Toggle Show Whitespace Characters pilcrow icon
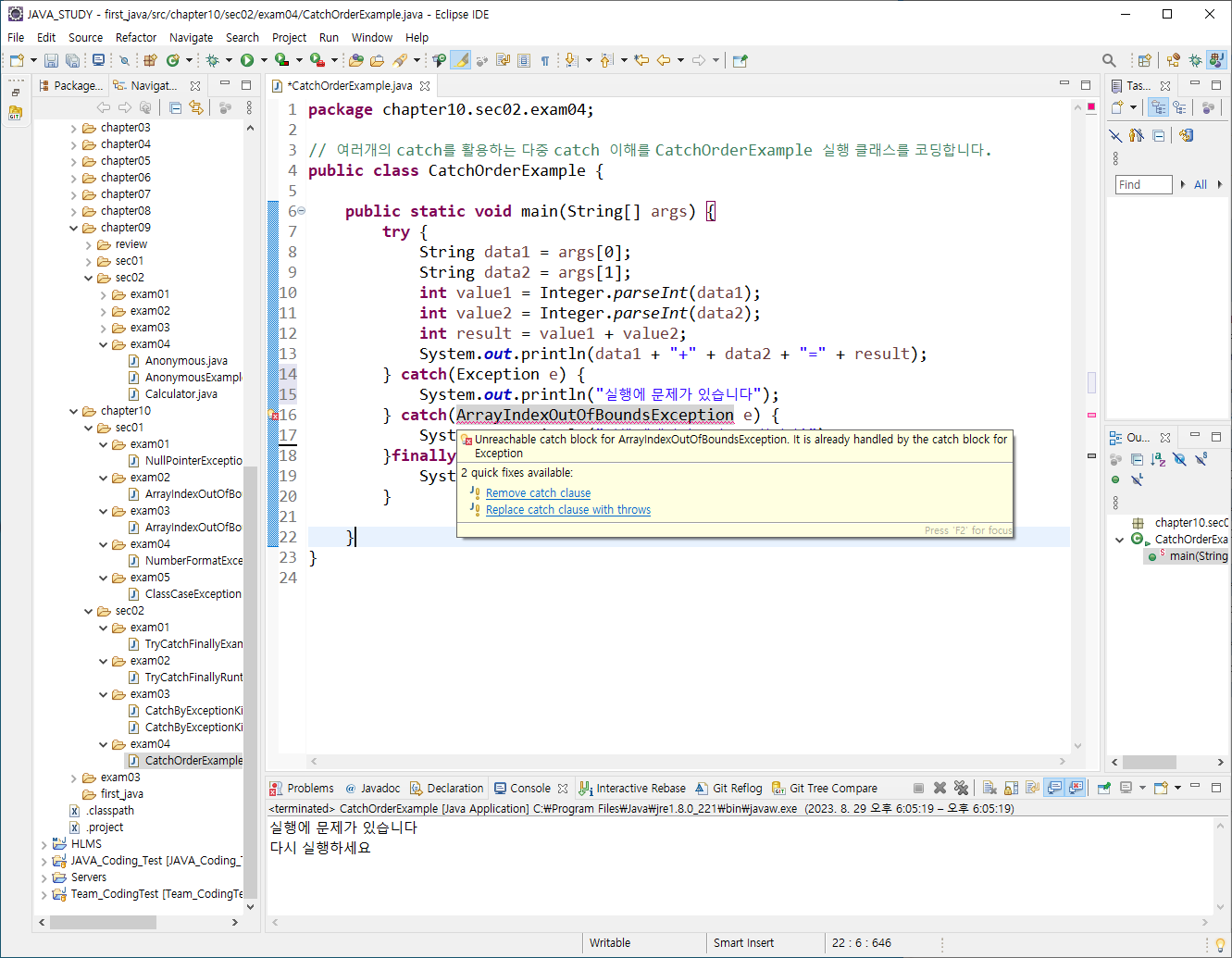1232x958 pixels. coord(545,60)
